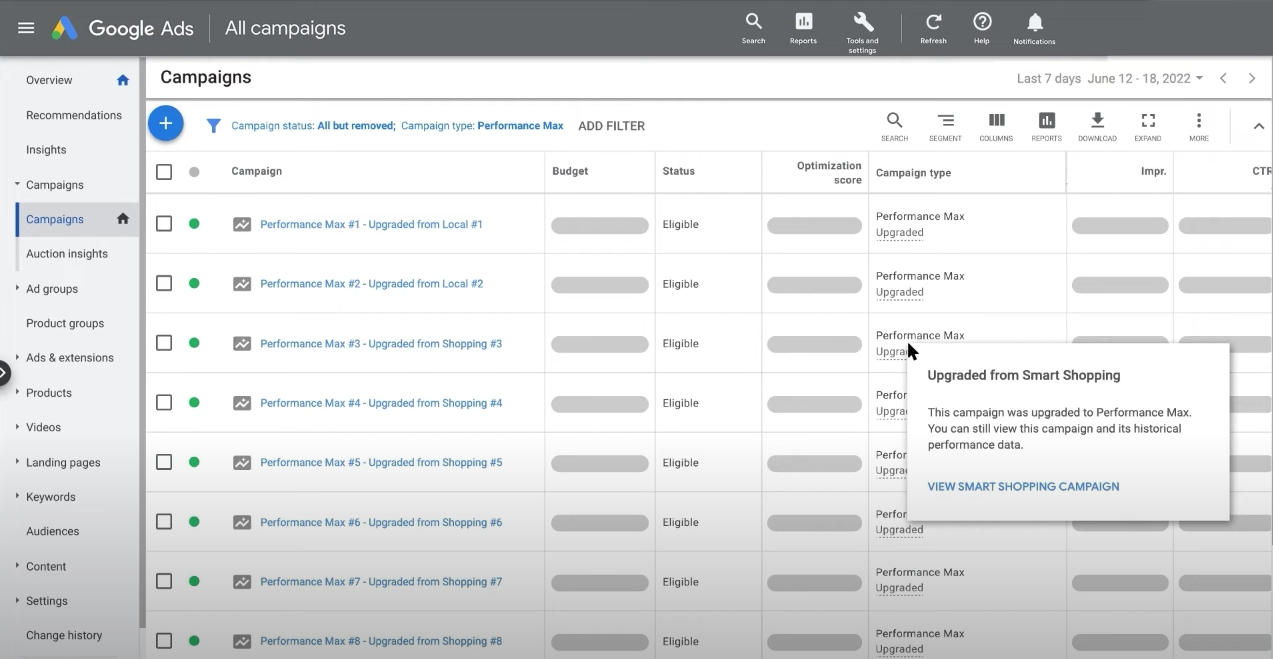The image size is (1273, 659).
Task: Open Search in the top bar
Action: click(754, 28)
